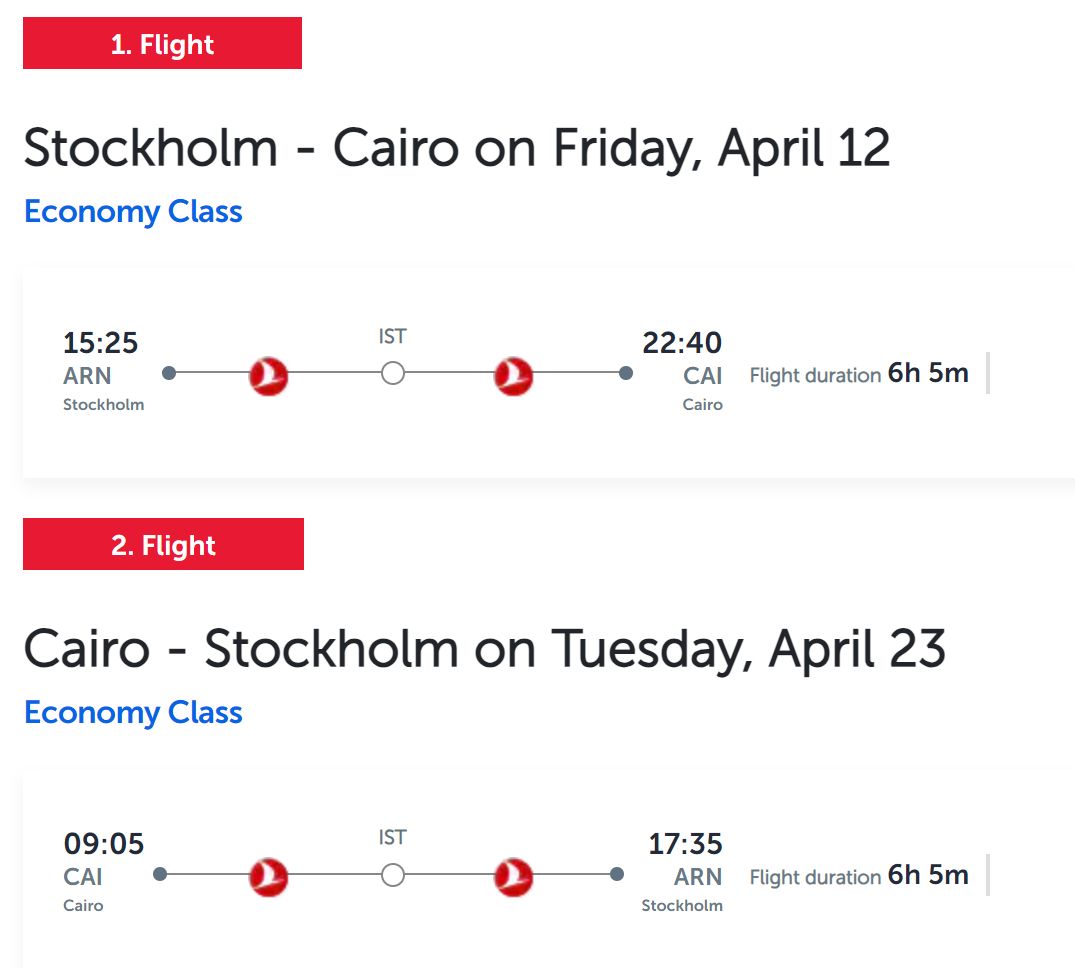Click second Turkish Airlines logo on Stockholm-Cairo route
This screenshot has height=968, width=1076.
513,376
